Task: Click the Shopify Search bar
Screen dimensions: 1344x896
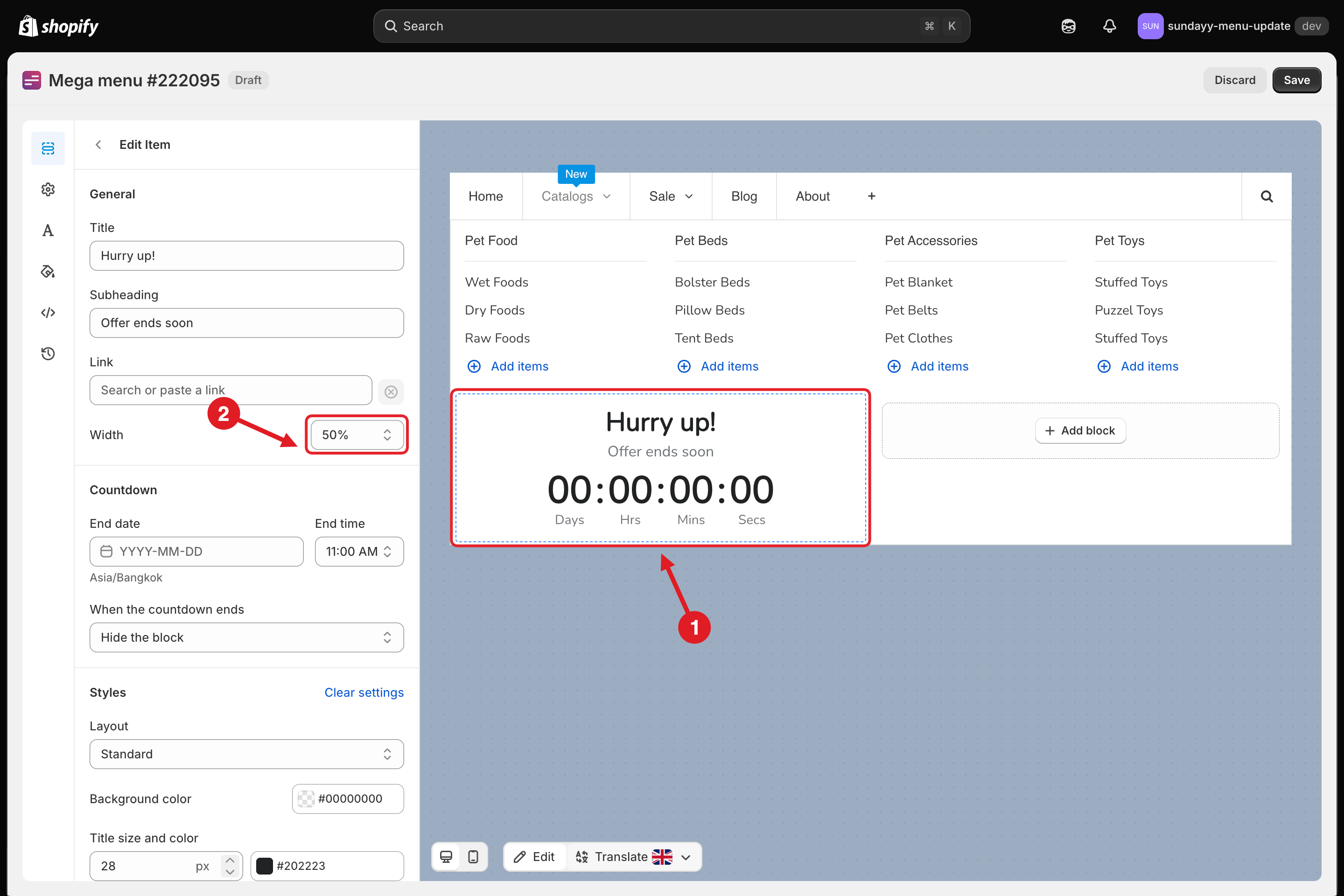Action: [672, 26]
